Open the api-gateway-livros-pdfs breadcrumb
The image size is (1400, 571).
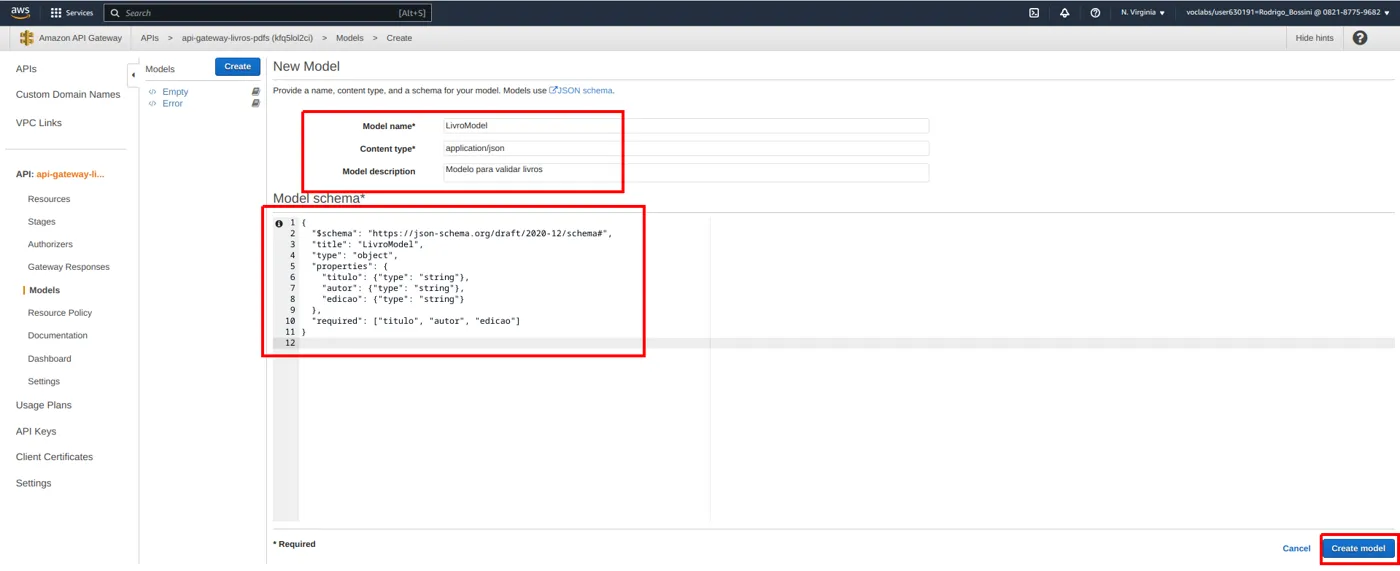coord(247,38)
